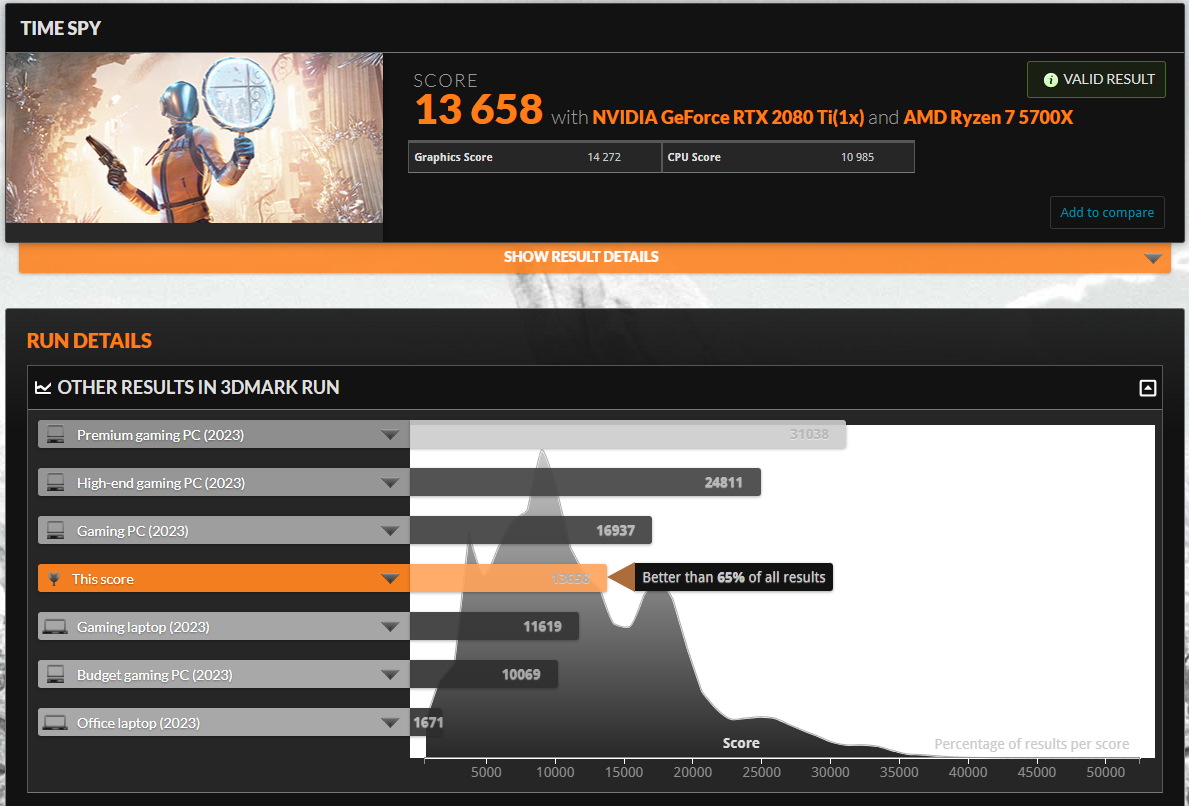Click the CPU Score label
This screenshot has width=1189, height=806.
[694, 157]
